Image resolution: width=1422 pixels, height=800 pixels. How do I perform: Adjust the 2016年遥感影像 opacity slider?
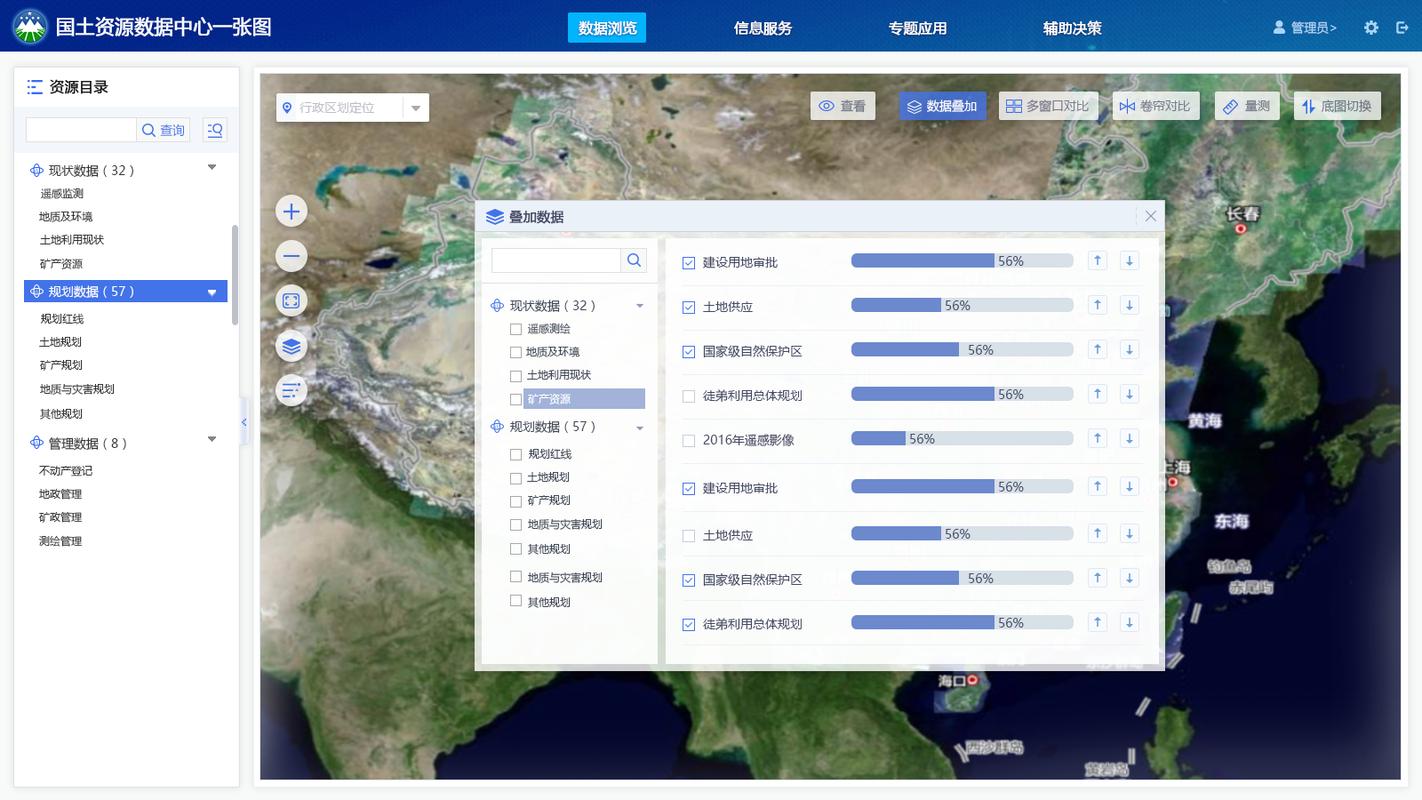(905, 439)
